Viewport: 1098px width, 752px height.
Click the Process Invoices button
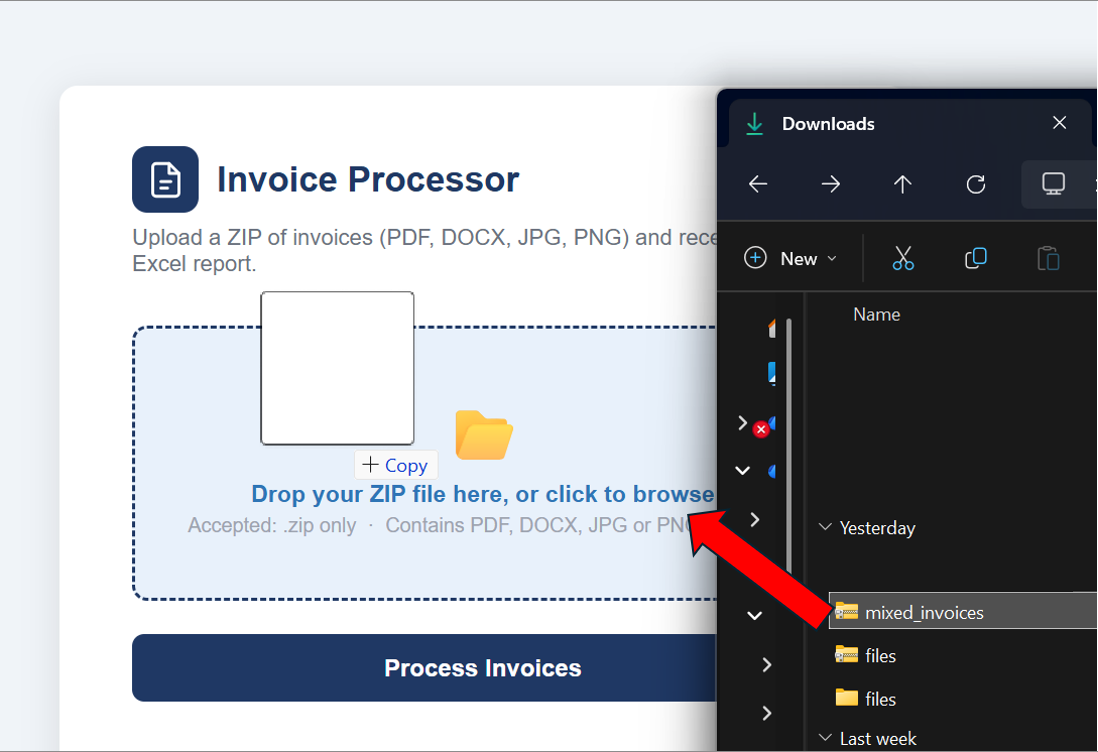pos(424,668)
